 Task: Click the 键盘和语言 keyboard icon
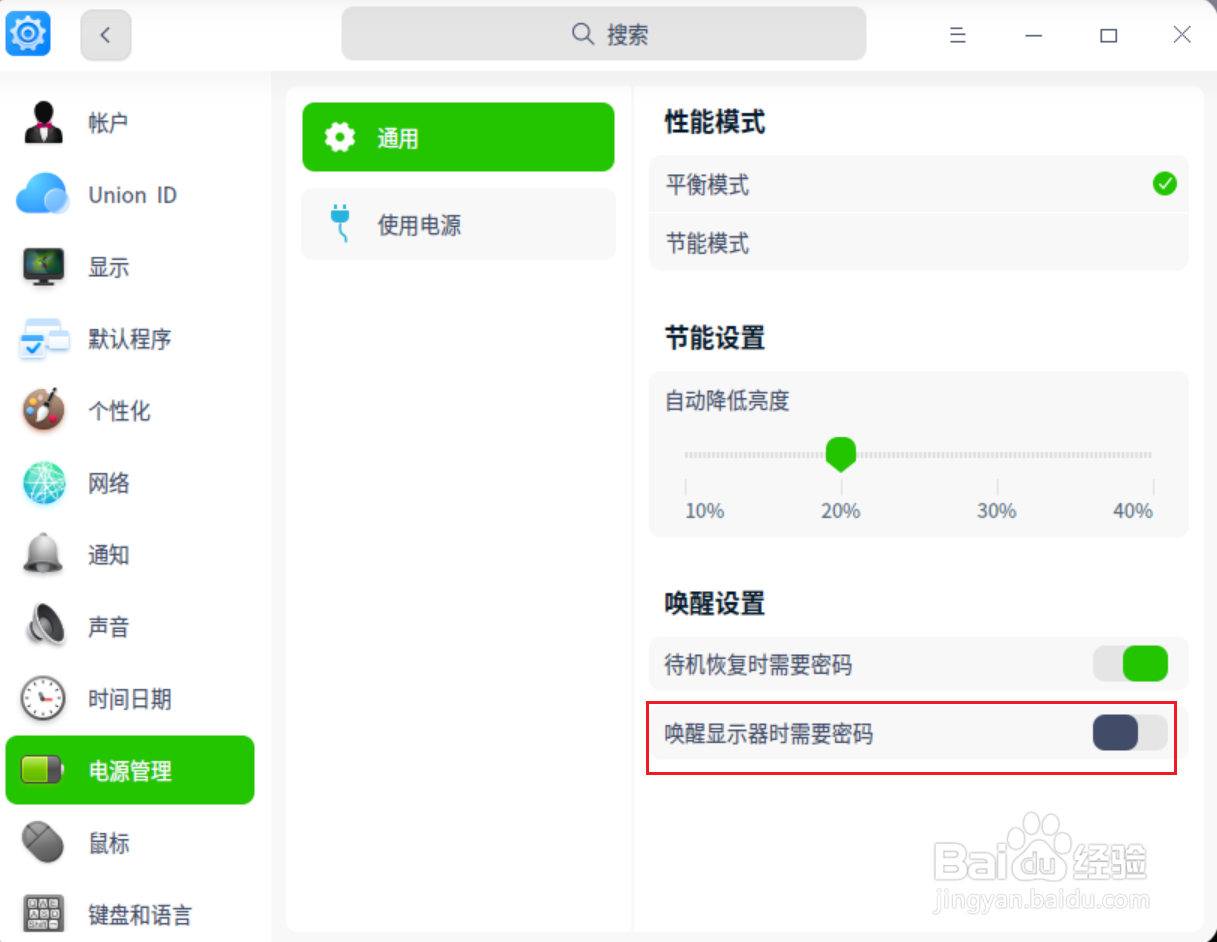(43, 914)
